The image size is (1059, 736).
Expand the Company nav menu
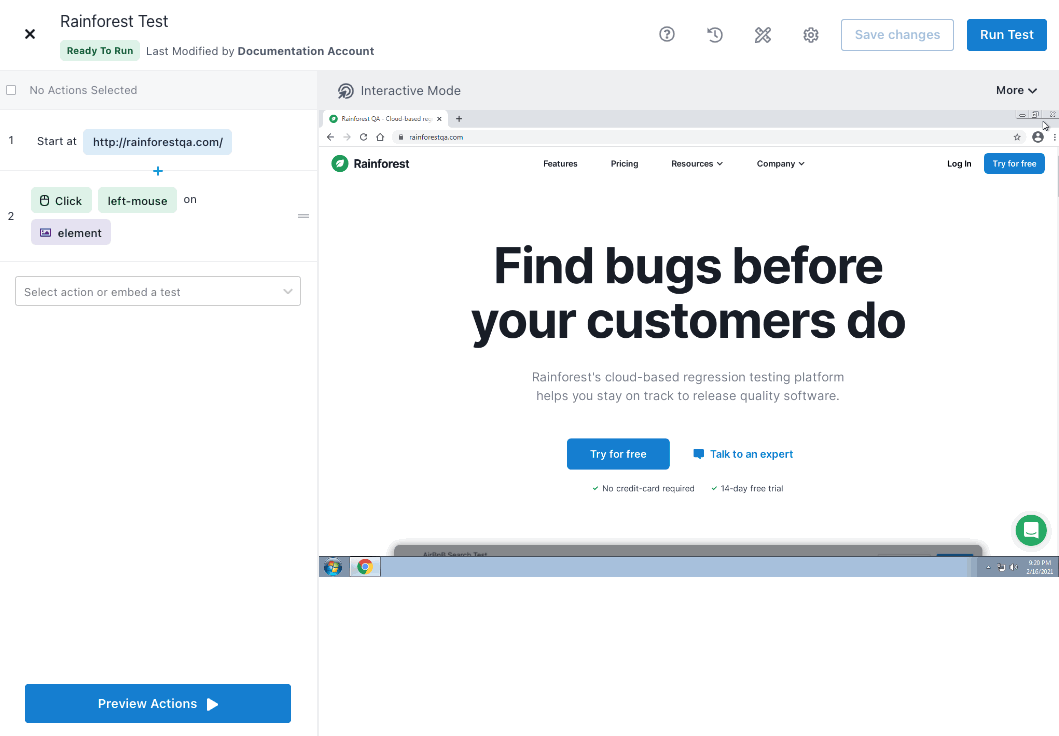780,163
